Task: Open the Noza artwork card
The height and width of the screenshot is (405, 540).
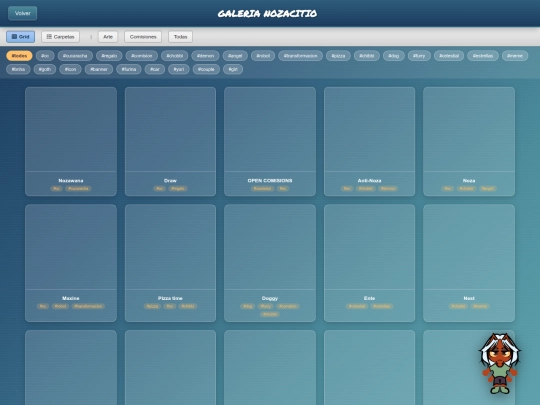Action: tap(469, 141)
